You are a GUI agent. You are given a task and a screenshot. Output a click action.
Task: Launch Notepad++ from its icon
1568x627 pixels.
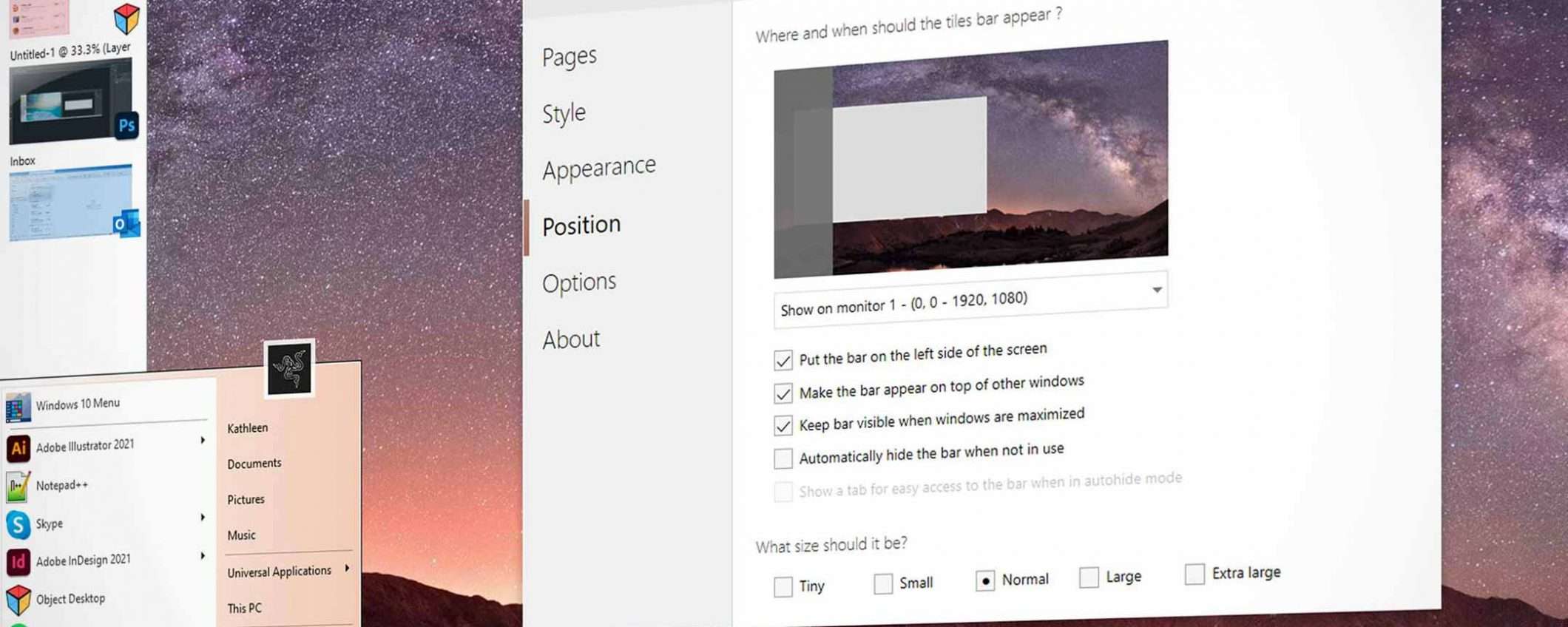(18, 487)
